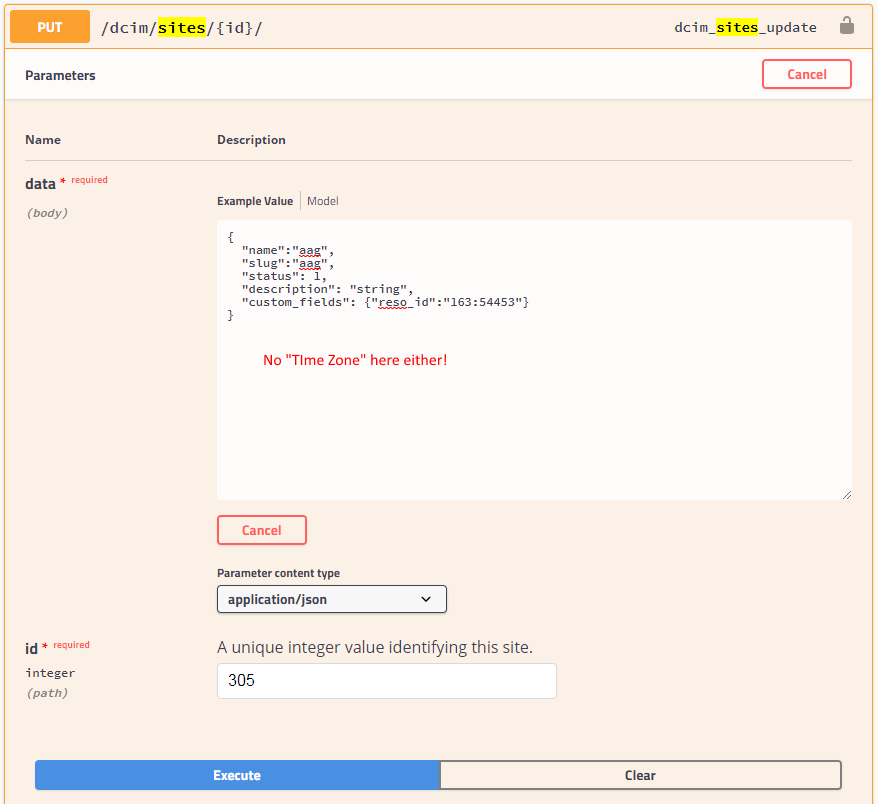Click the Clear button

tap(640, 775)
